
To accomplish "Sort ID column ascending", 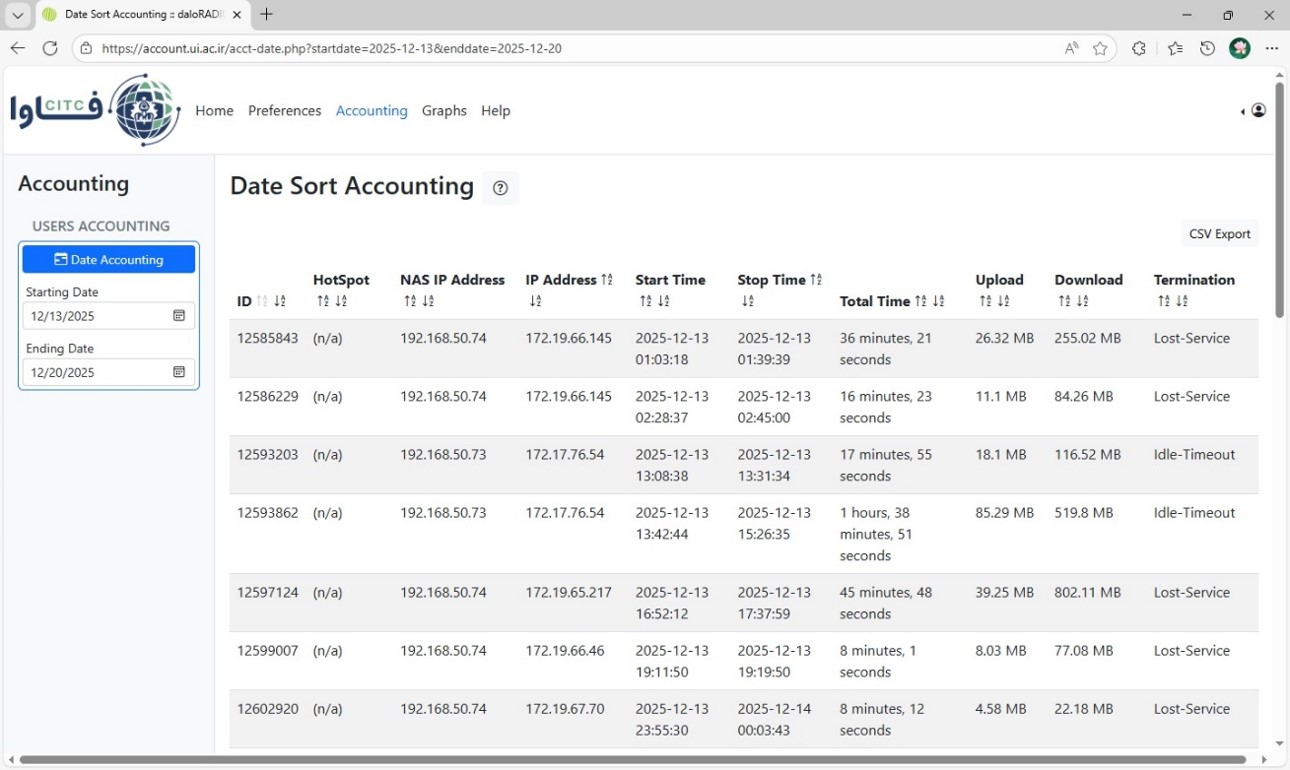I will coord(263,301).
